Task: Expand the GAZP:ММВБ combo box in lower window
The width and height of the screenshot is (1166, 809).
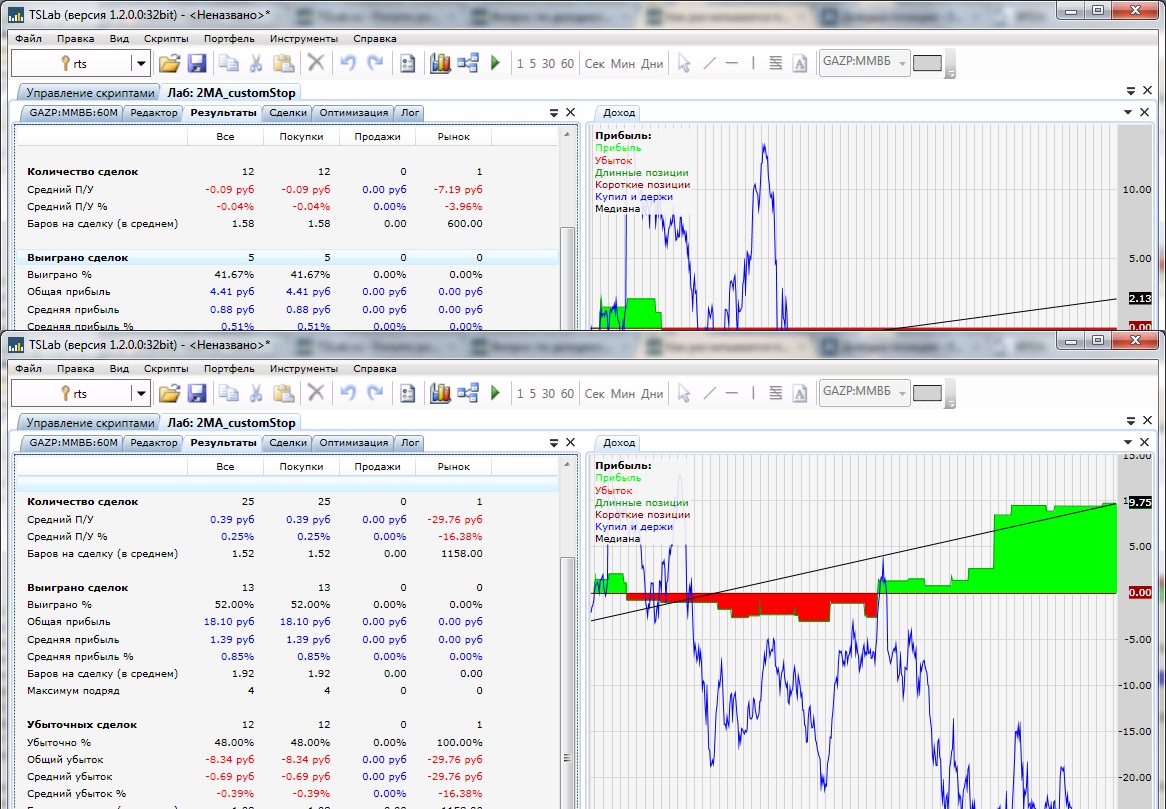Action: coord(903,394)
